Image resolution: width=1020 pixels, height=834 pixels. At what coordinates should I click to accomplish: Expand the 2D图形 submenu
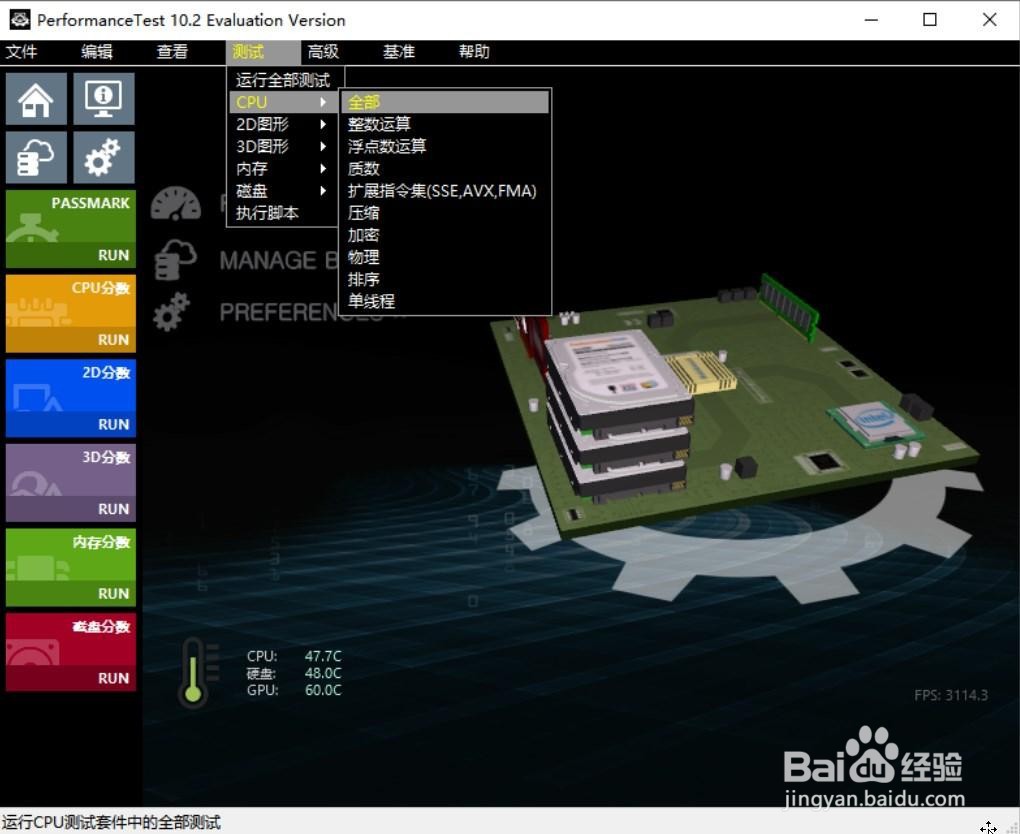(x=283, y=124)
